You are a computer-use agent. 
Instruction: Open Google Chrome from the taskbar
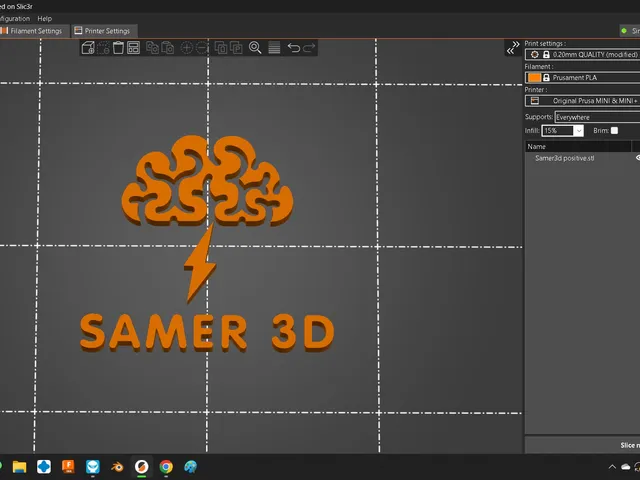[x=166, y=467]
